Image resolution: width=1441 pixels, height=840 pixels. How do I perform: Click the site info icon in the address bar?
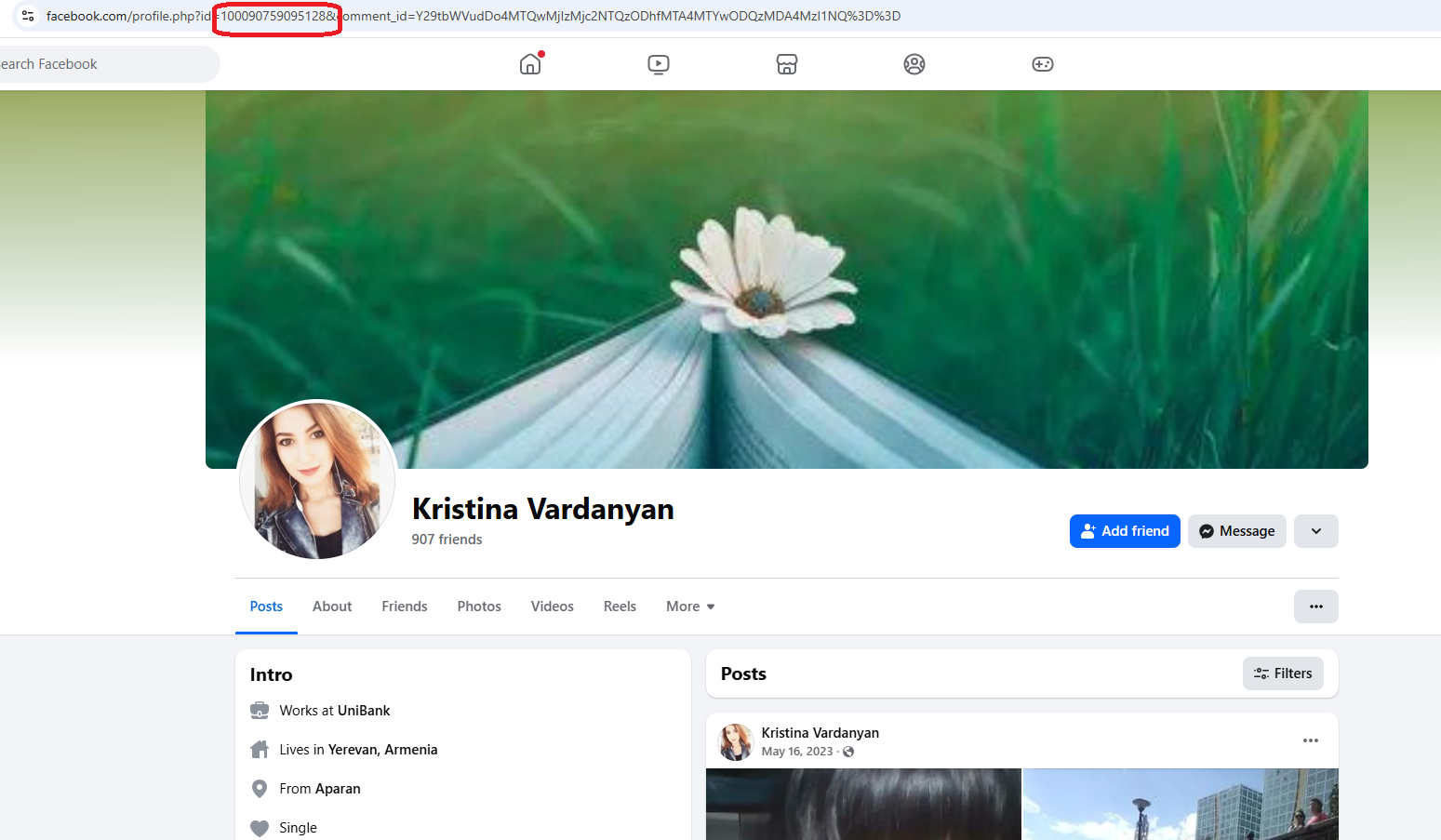point(28,16)
